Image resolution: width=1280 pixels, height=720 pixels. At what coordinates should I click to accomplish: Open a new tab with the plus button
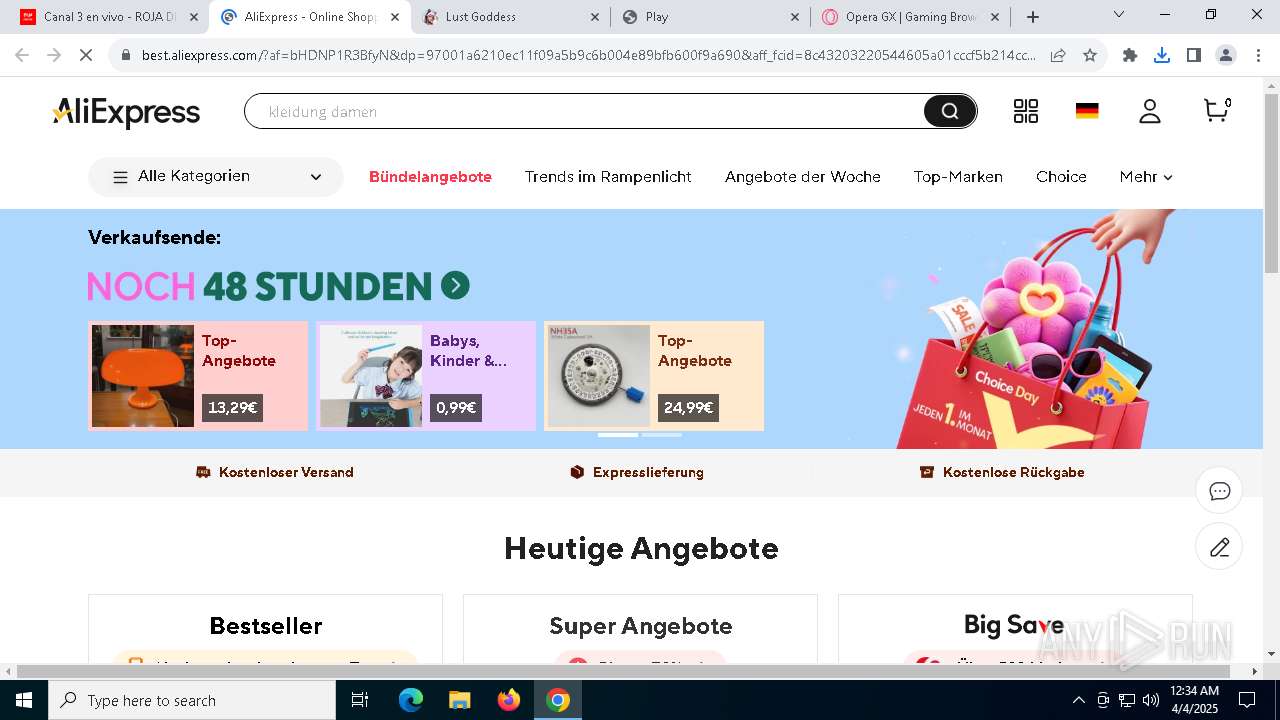click(1033, 17)
